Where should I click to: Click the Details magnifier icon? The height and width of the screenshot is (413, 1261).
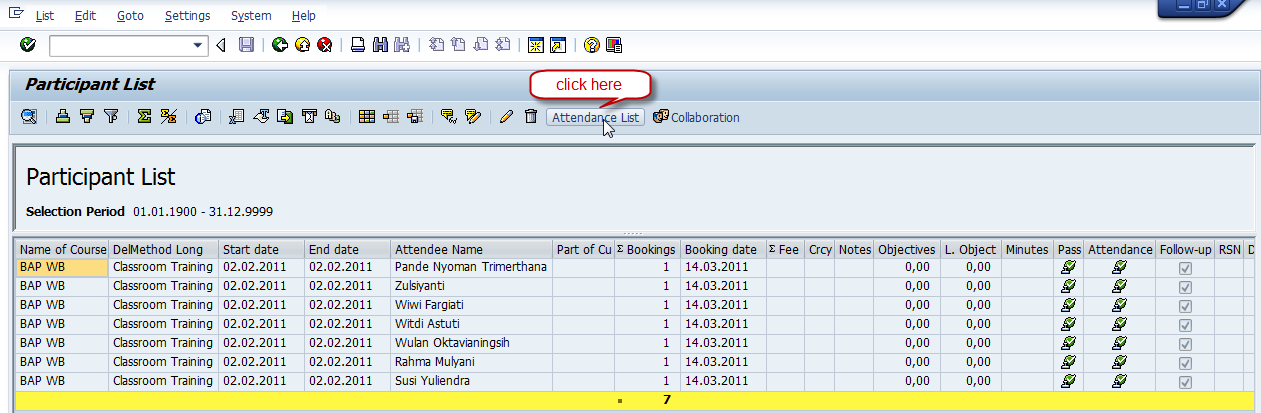[29, 117]
